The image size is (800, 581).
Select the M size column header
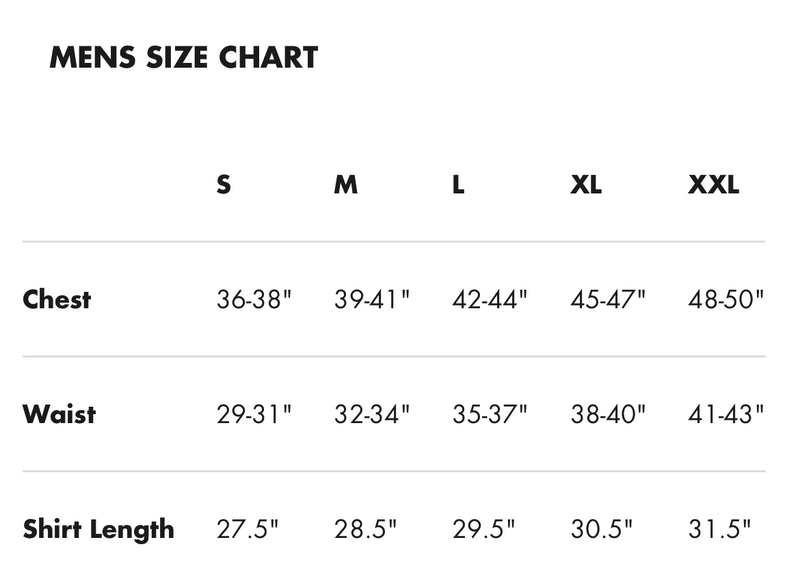[x=346, y=184]
